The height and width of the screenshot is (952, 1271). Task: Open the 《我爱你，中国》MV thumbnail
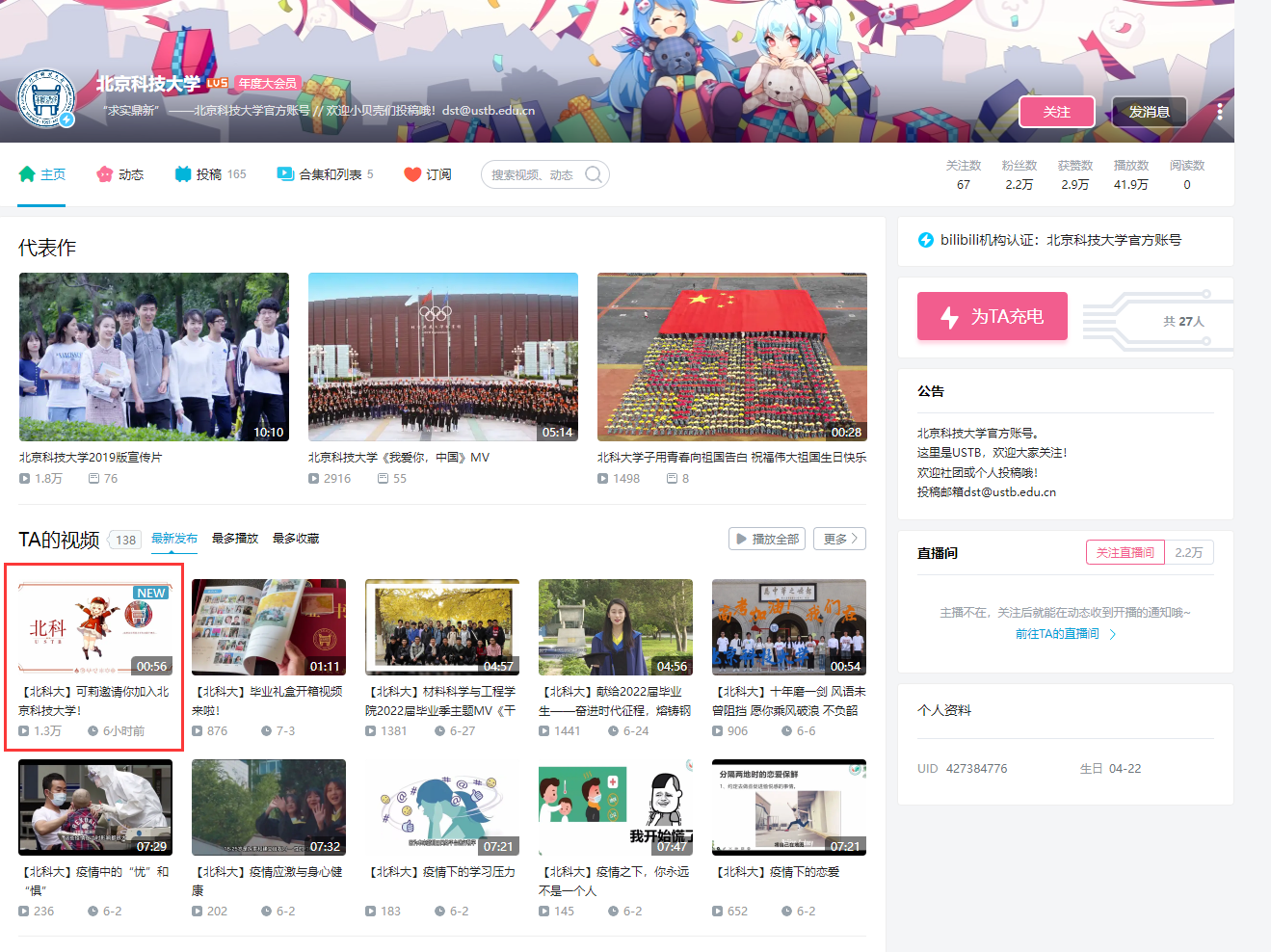coord(443,357)
